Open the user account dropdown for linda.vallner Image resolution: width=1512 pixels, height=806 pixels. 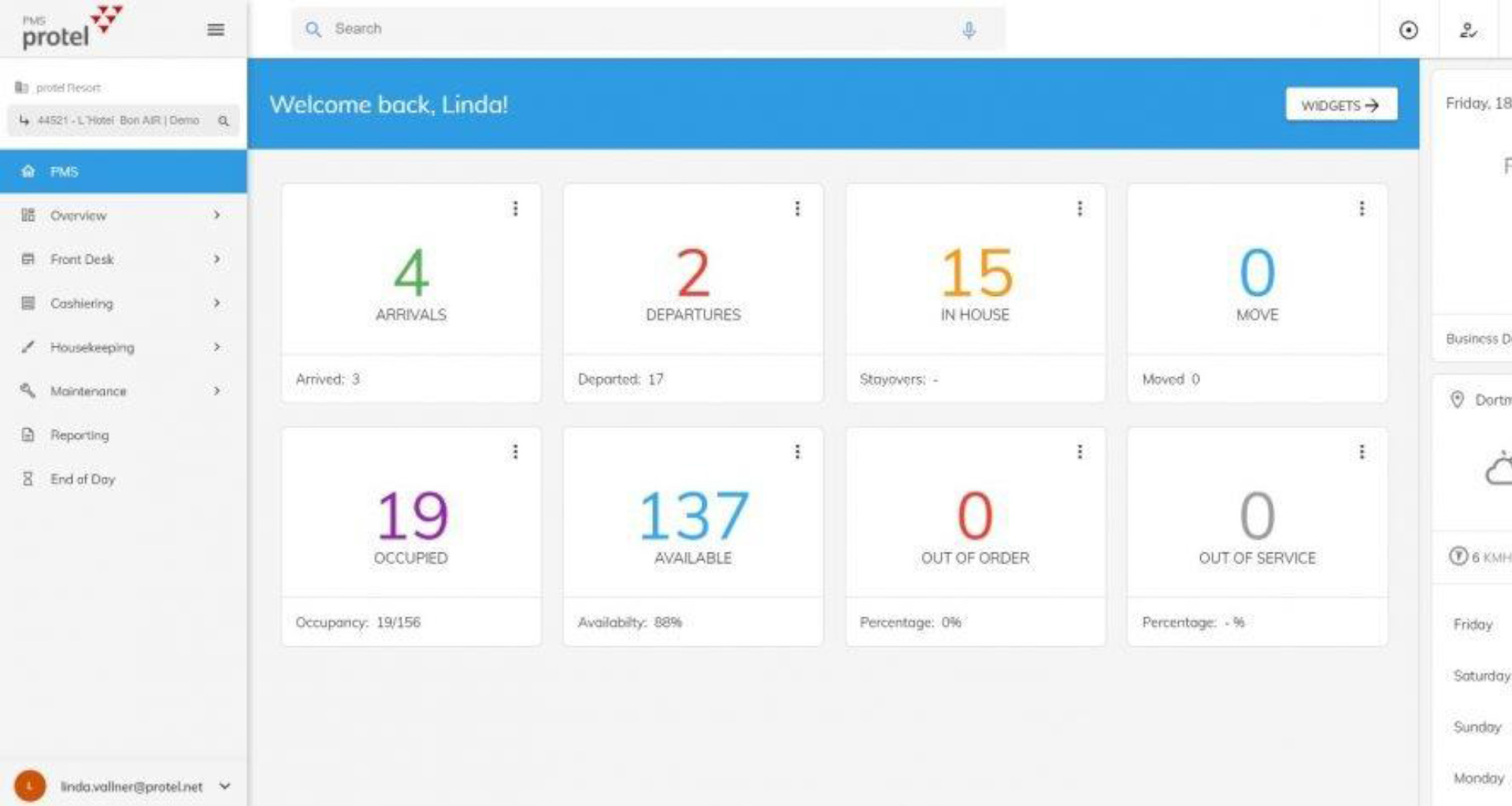coord(225,786)
